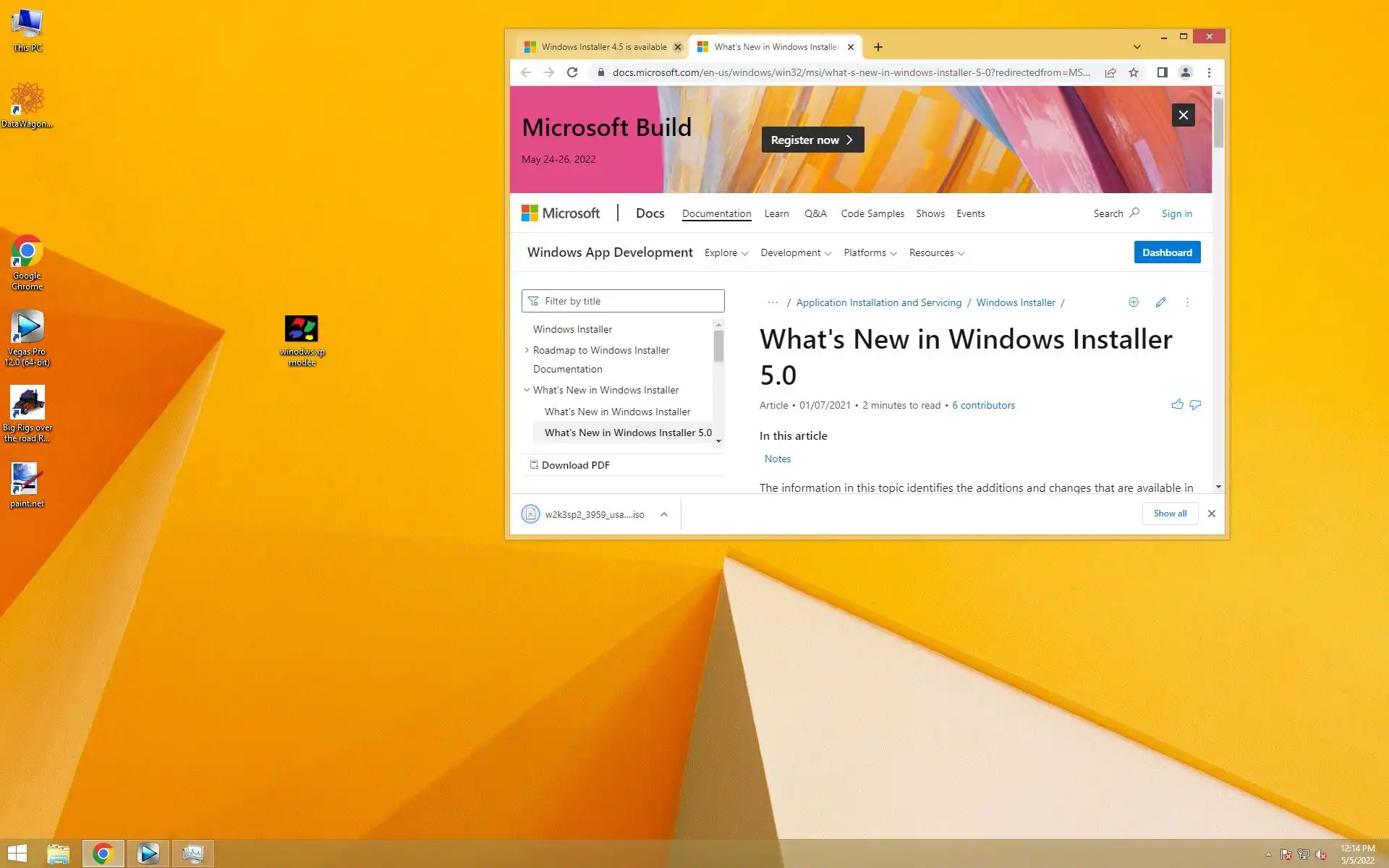Click the share page icon in address bar
This screenshot has width=1389, height=868.
point(1110,72)
